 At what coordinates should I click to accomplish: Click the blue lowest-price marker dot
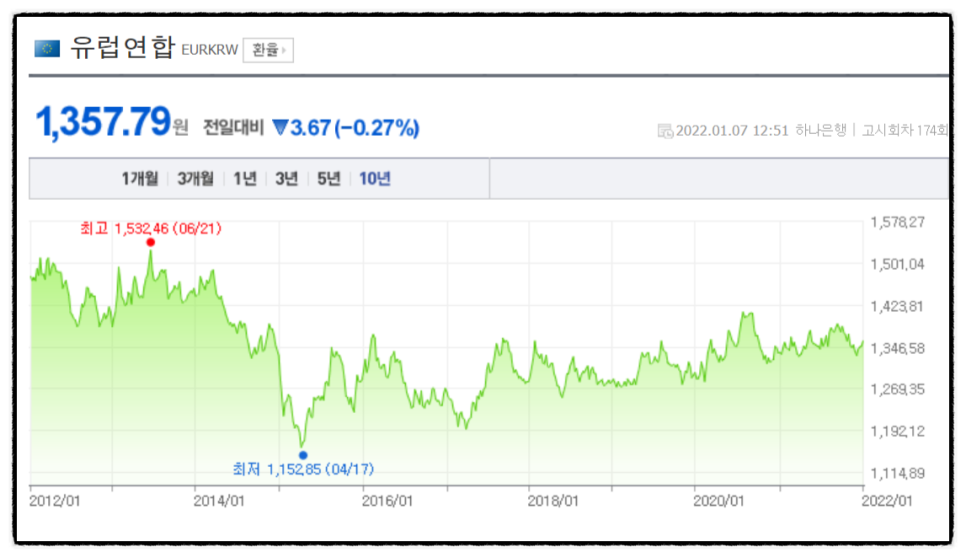tap(302, 455)
